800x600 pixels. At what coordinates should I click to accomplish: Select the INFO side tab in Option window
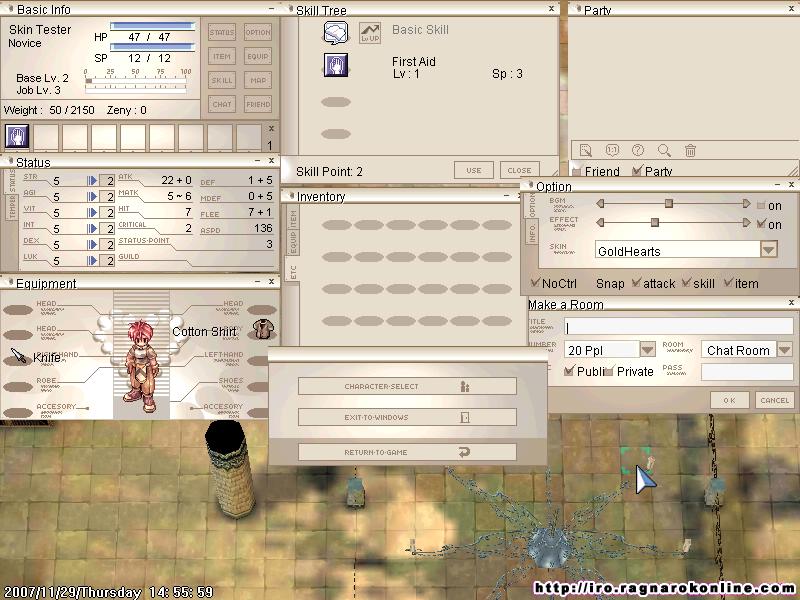(531, 232)
